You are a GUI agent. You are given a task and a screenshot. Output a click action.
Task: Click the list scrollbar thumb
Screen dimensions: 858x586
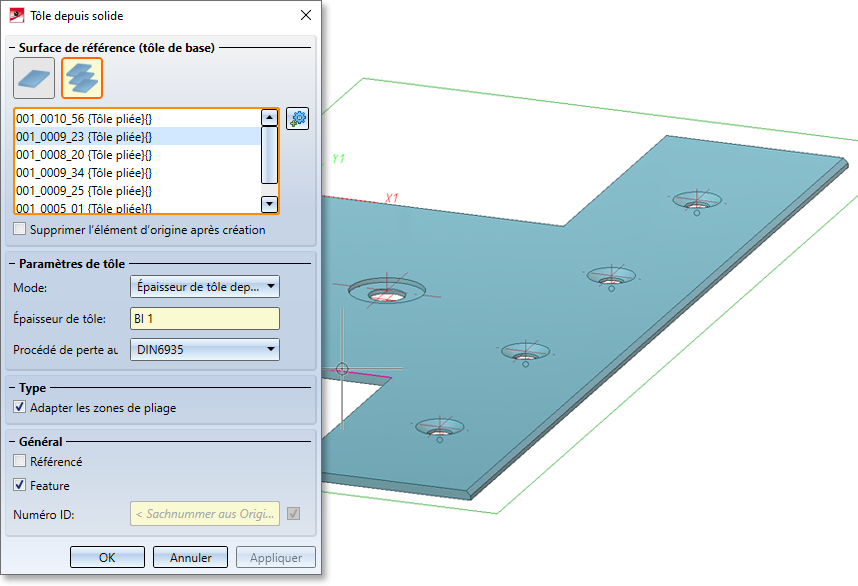(x=269, y=155)
